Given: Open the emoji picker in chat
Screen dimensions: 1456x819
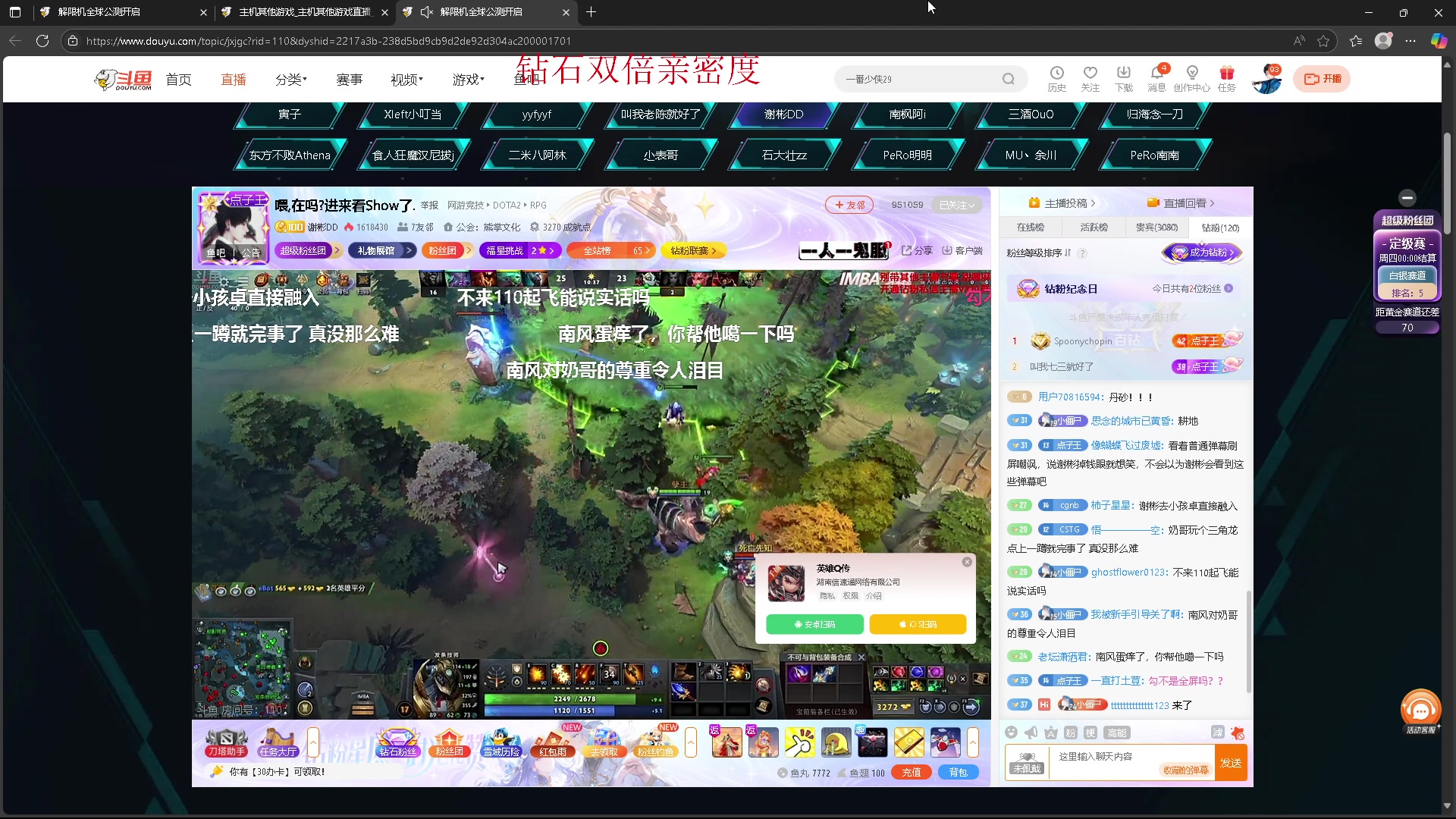Looking at the screenshot, I should point(1011,733).
